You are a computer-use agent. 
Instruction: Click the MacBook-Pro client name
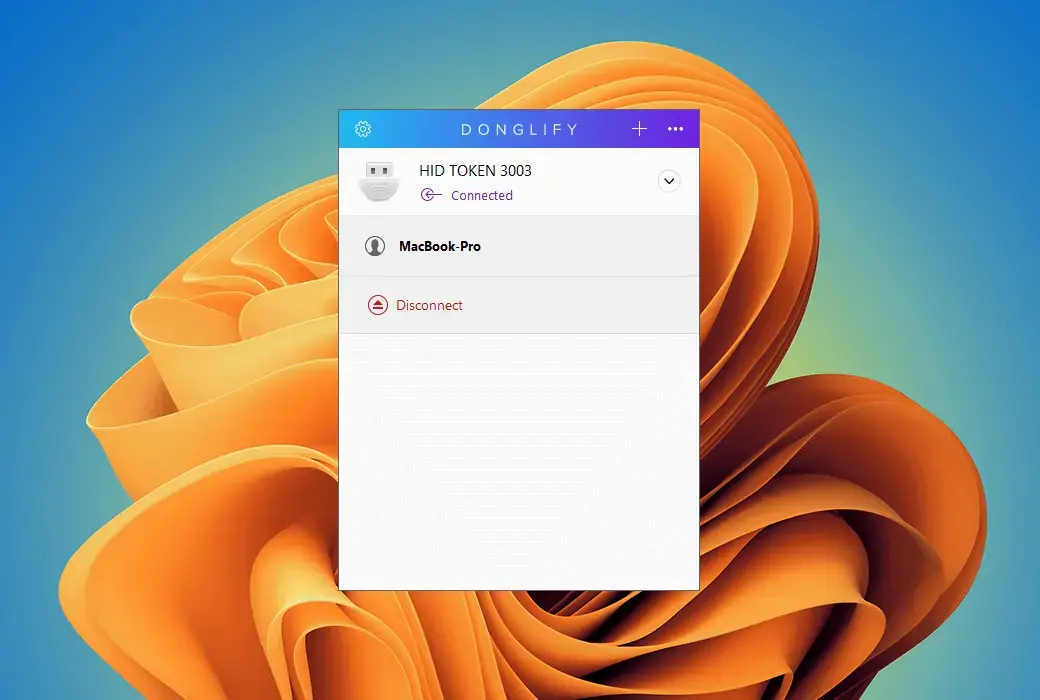pos(440,246)
